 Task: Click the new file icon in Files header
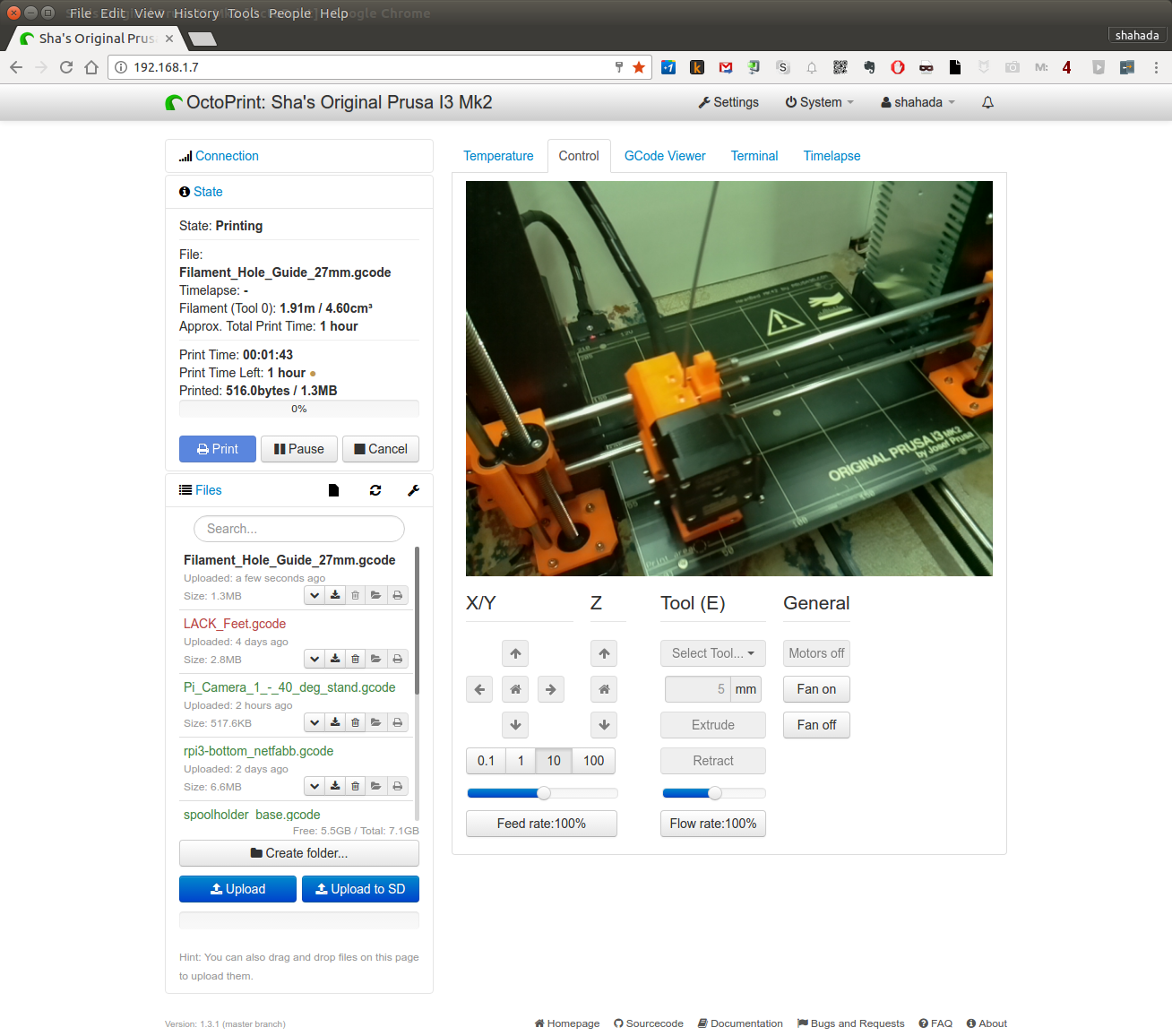pos(333,490)
